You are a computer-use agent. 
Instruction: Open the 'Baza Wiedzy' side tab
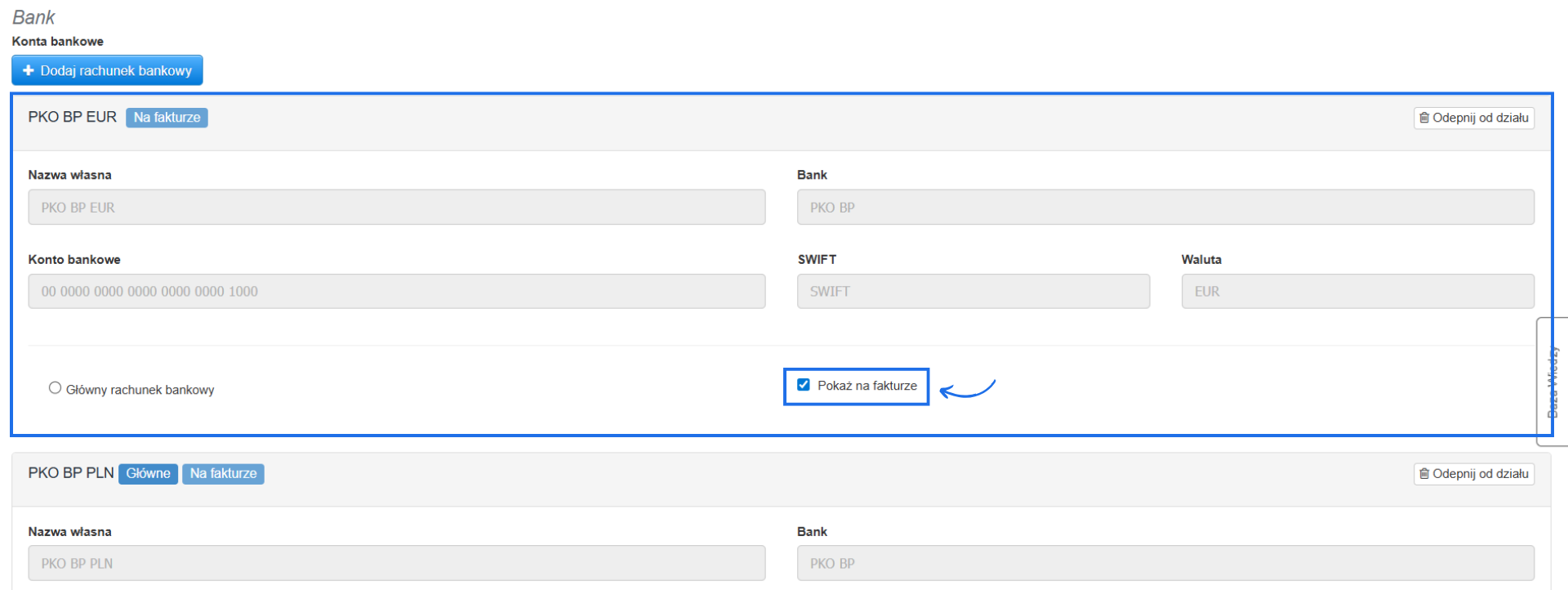1552,382
